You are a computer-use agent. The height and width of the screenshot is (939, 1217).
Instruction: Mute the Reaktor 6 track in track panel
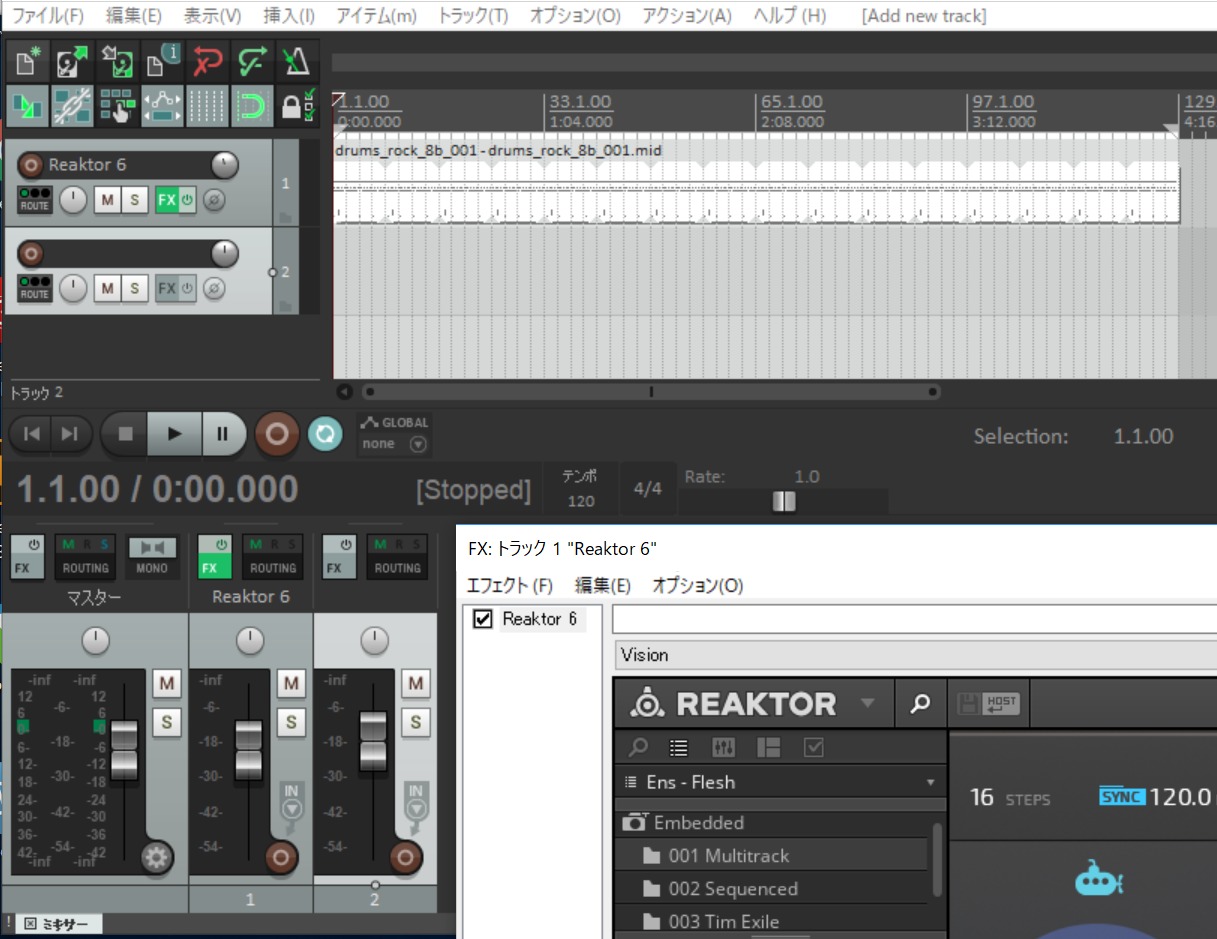pos(107,201)
